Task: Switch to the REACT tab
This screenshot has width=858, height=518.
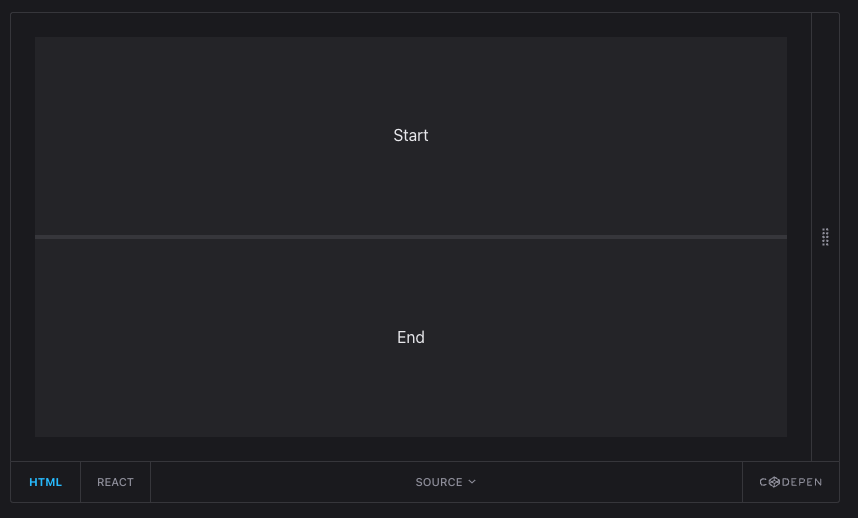Action: 115,482
